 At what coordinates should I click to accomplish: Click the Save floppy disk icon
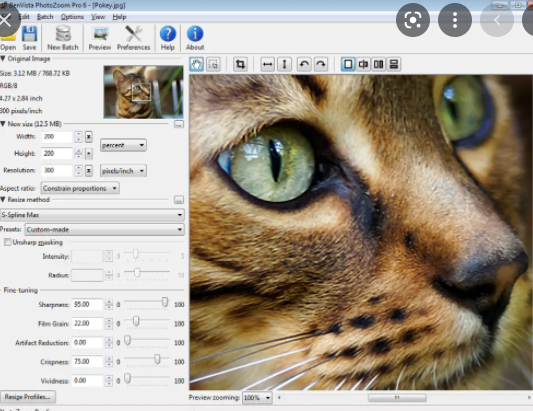point(29,34)
